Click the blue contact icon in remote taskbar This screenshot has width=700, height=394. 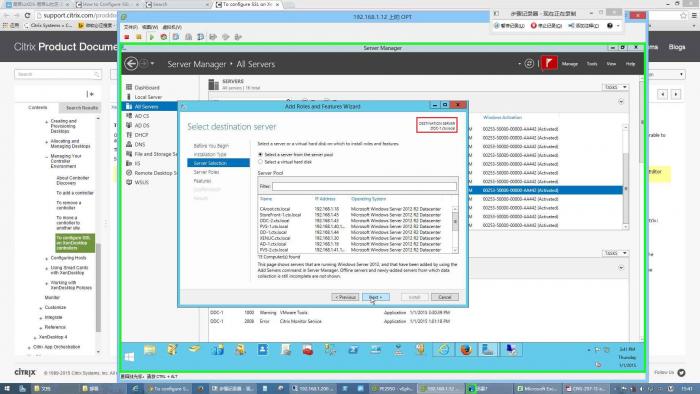262,350
